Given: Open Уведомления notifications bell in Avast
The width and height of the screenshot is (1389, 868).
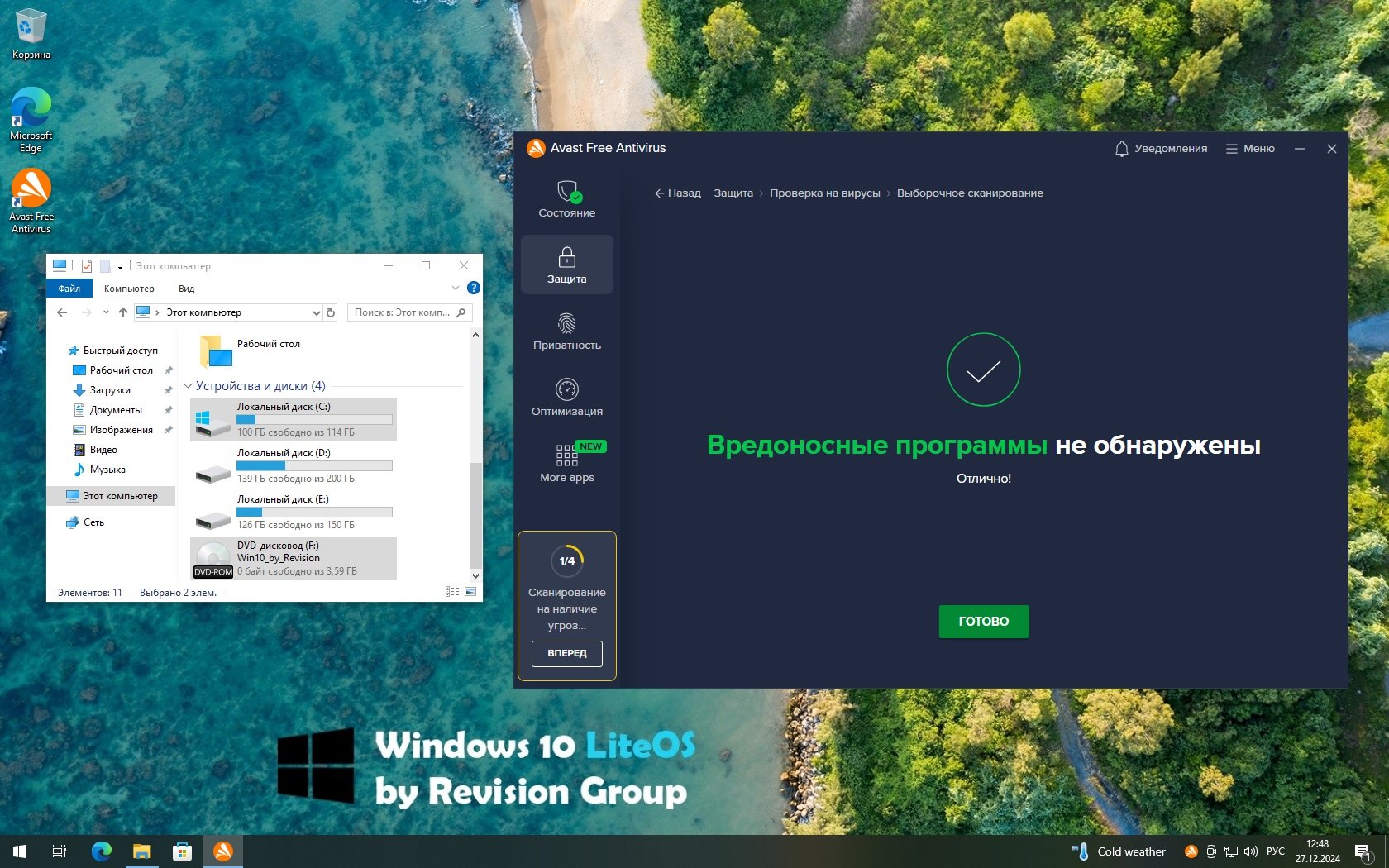Looking at the screenshot, I should (x=1161, y=149).
